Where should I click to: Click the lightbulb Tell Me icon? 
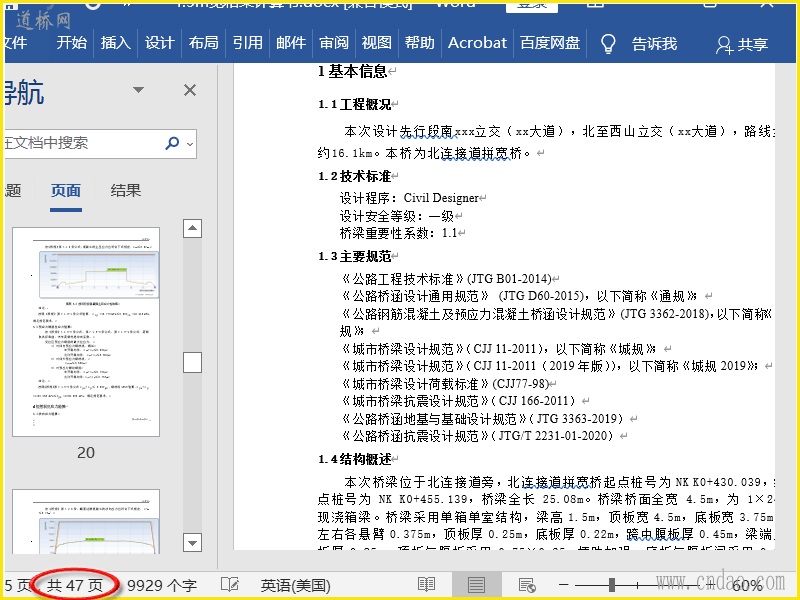pyautogui.click(x=608, y=44)
